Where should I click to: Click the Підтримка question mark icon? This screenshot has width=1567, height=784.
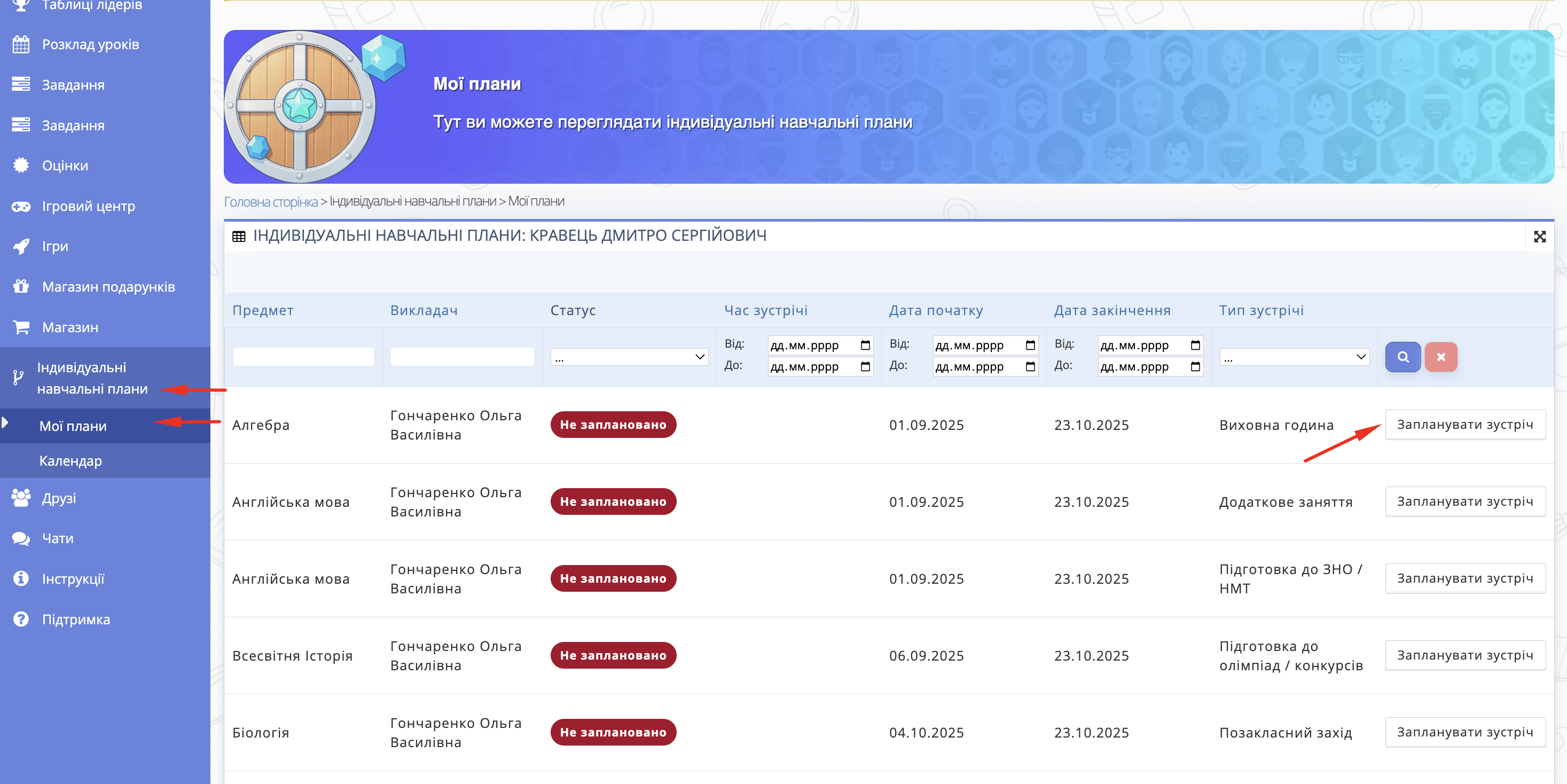pos(21,619)
